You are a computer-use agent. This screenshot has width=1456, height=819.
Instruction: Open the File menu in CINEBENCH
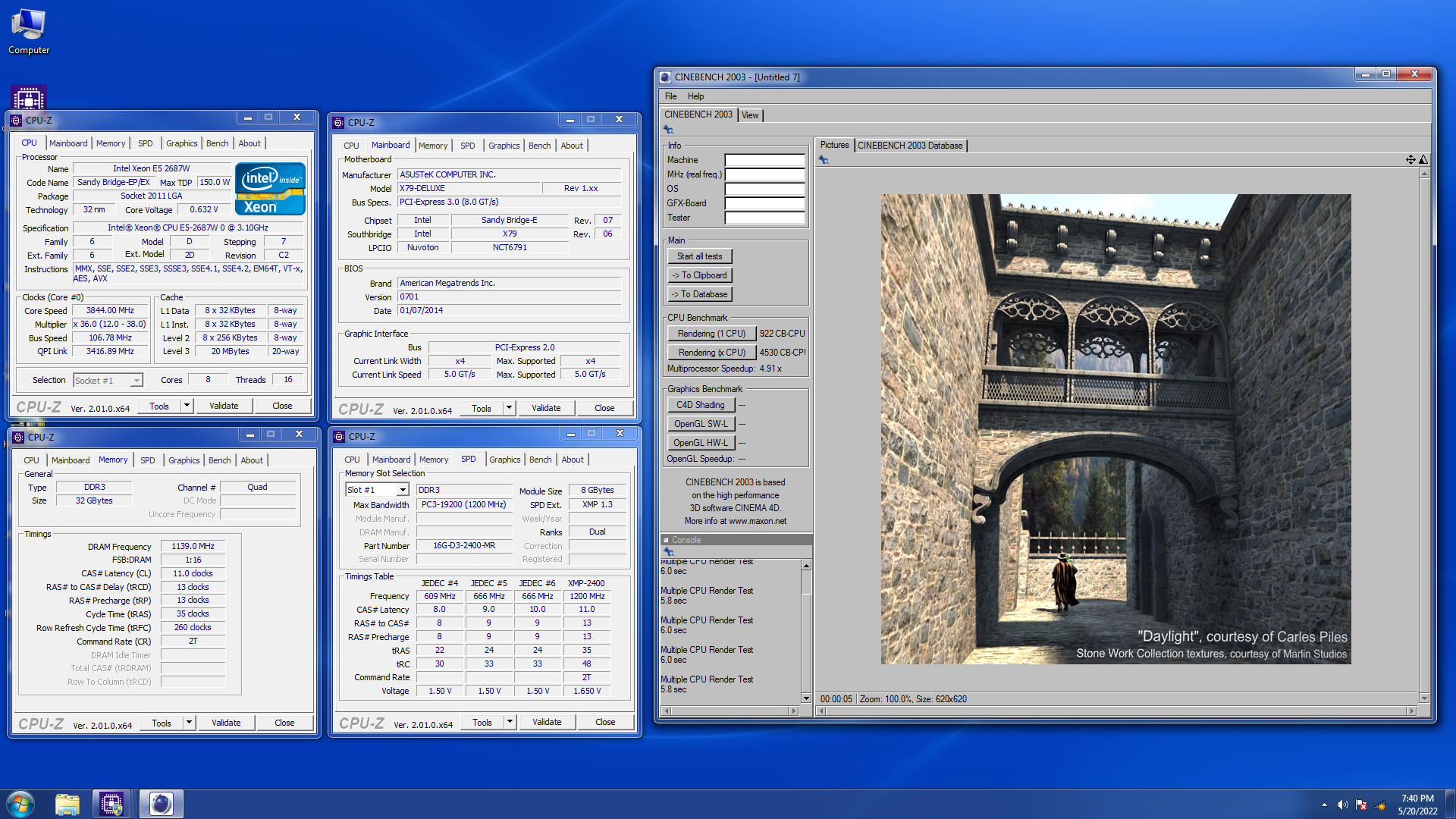point(670,96)
